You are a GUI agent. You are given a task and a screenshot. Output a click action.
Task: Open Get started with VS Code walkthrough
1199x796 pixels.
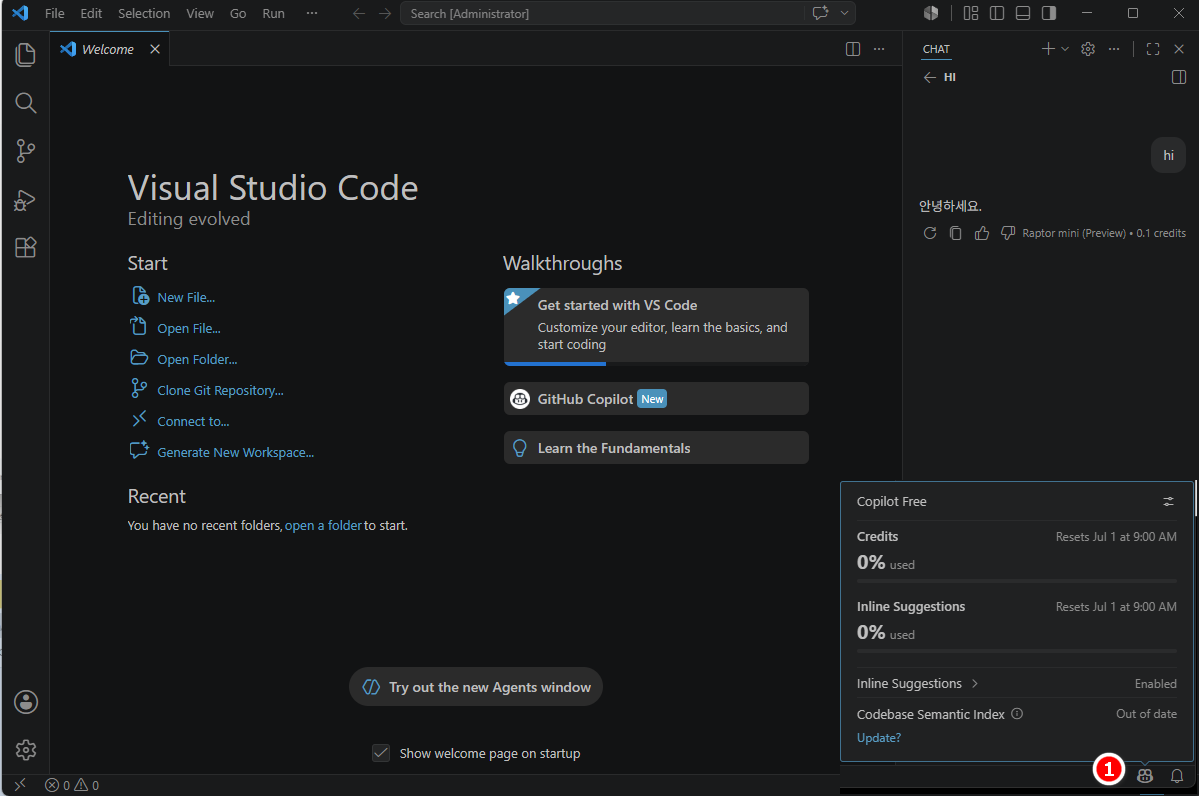pyautogui.click(x=656, y=327)
